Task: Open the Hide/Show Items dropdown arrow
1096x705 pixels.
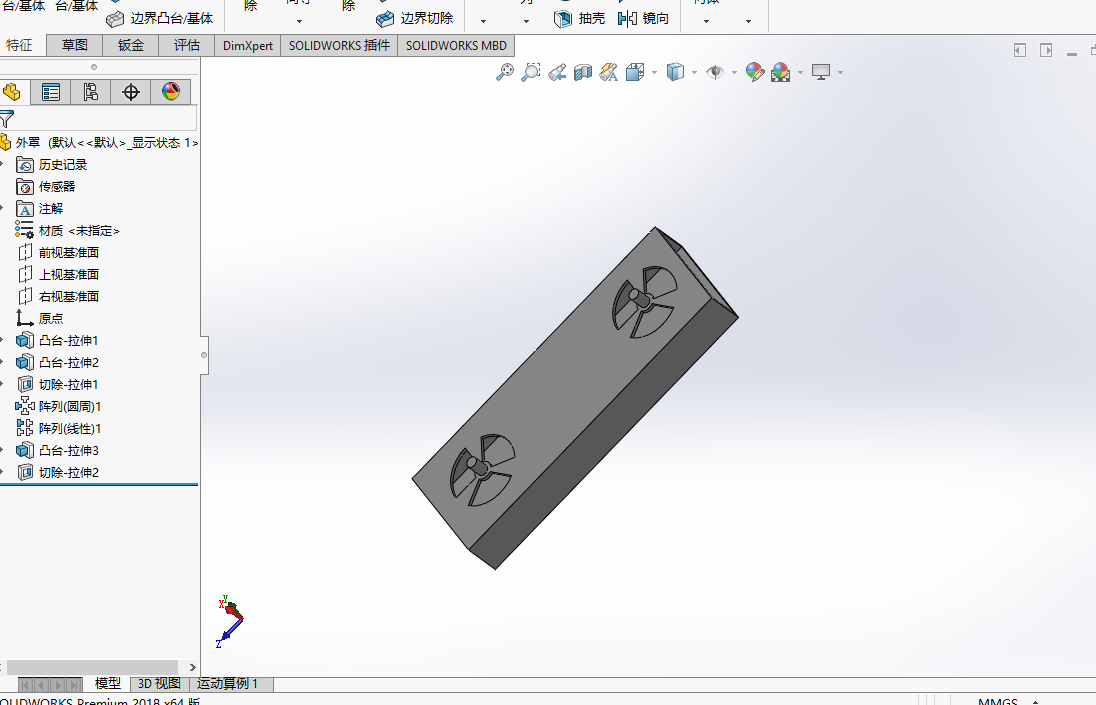Action: (734, 73)
